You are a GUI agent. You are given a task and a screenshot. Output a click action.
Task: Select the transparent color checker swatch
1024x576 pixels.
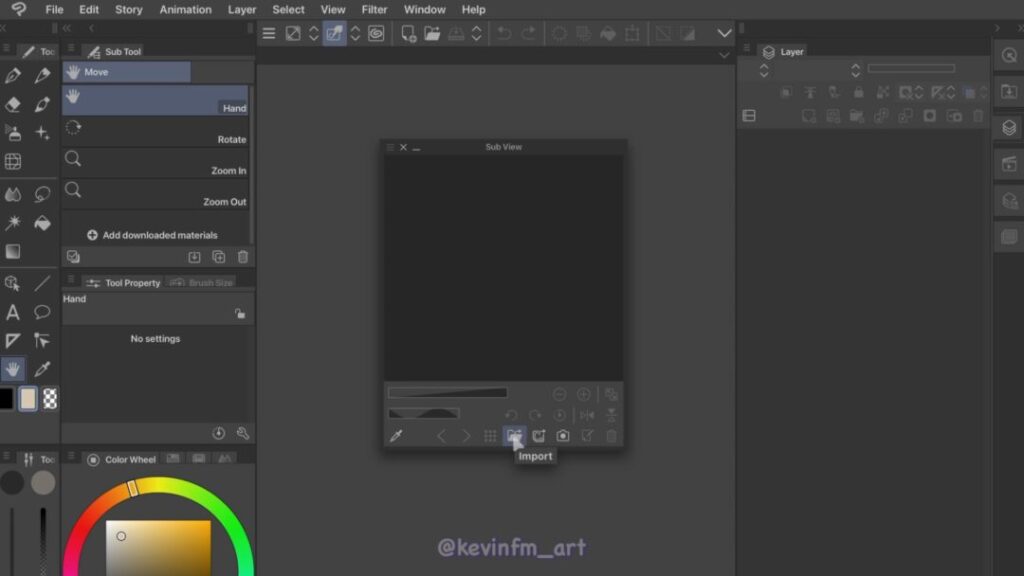click(50, 399)
